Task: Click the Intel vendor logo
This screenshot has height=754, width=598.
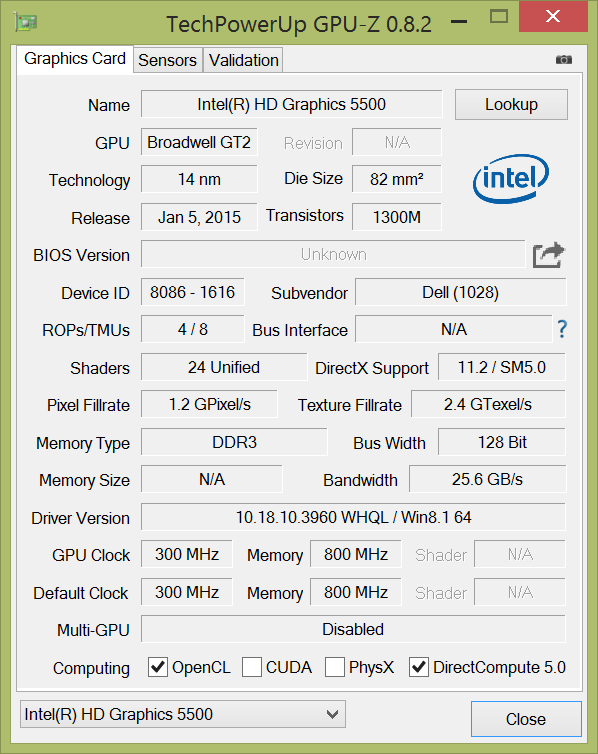Action: 511,178
